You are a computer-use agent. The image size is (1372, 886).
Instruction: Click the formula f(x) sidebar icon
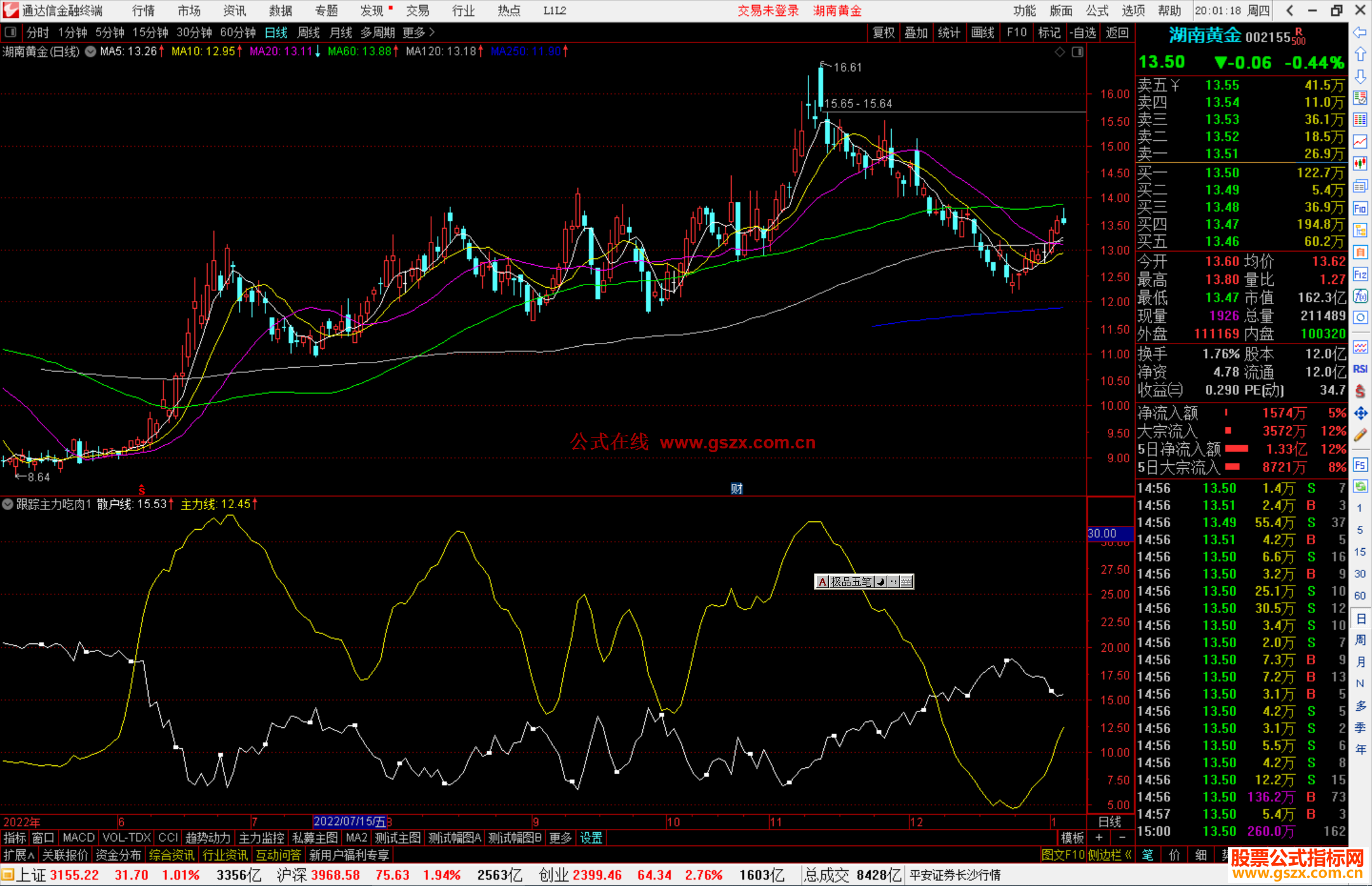tap(1360, 296)
